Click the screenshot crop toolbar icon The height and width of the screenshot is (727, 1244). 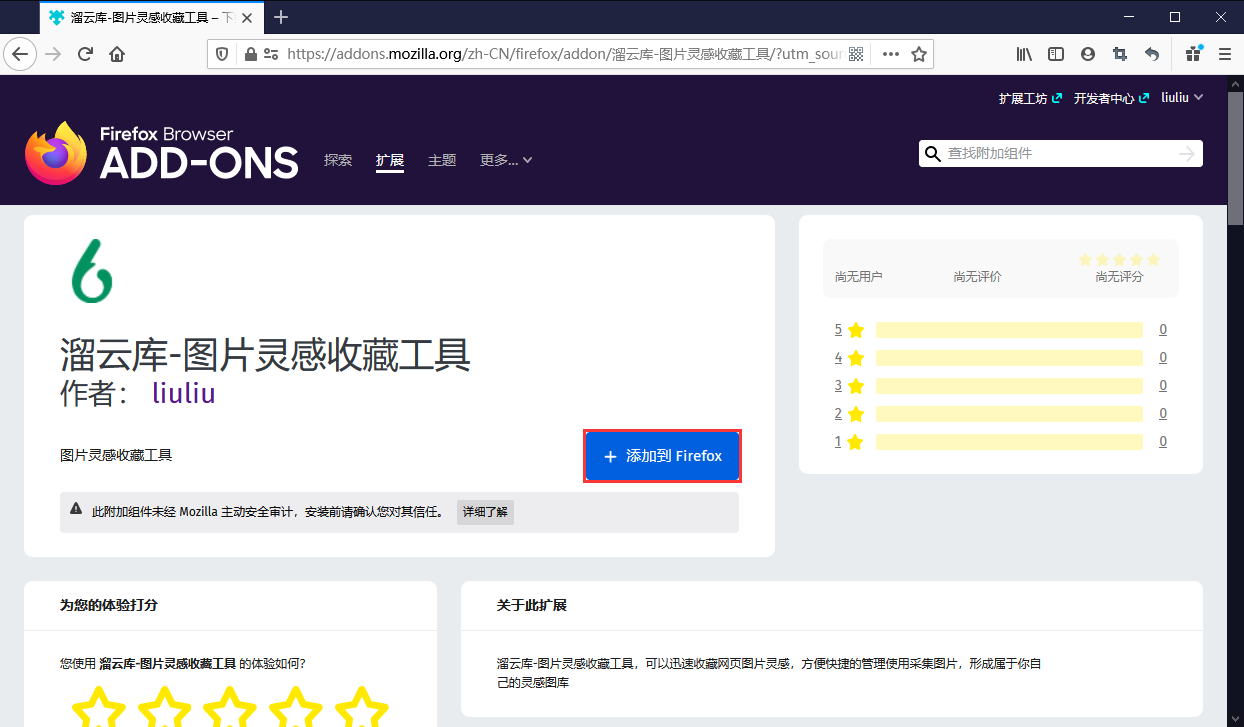click(x=1120, y=54)
